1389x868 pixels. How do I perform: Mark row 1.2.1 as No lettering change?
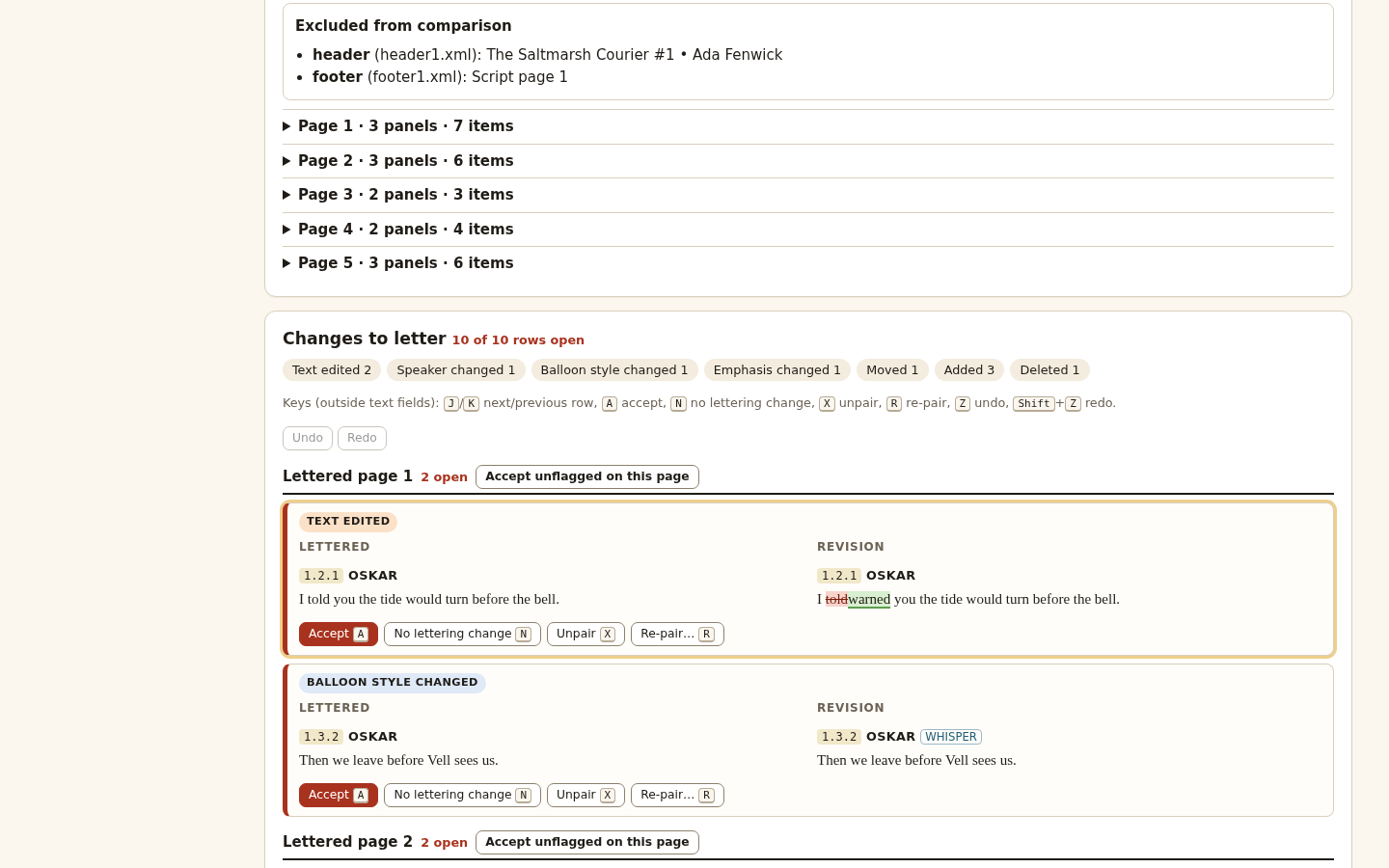click(462, 634)
